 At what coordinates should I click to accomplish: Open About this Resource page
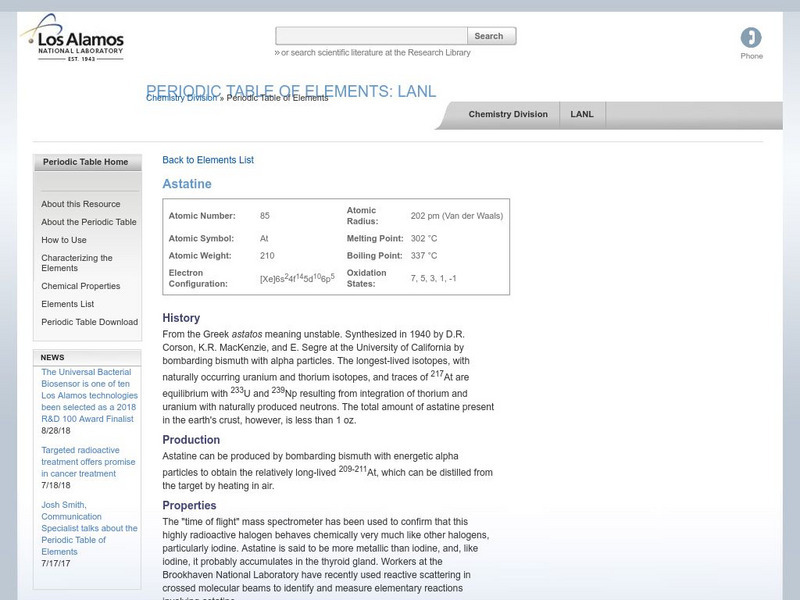[81, 204]
